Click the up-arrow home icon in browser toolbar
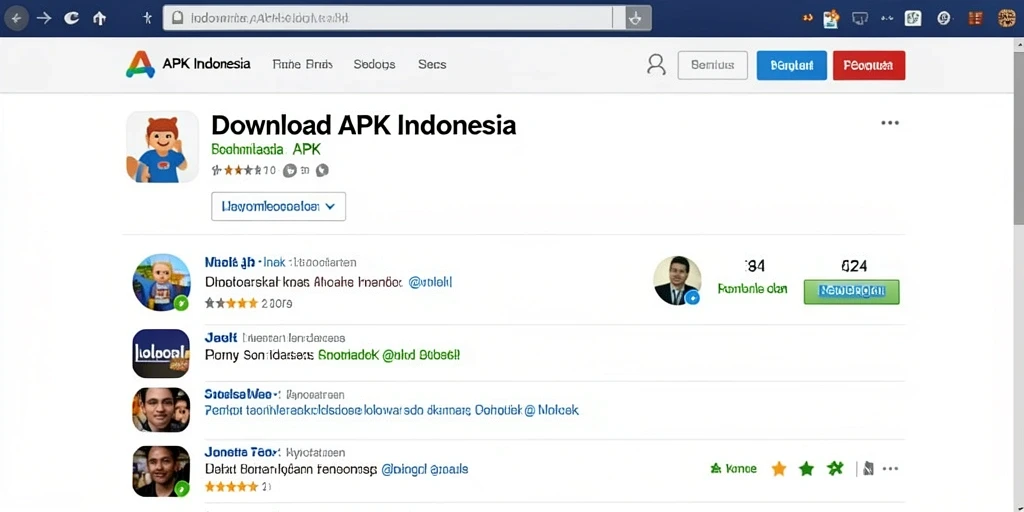The width and height of the screenshot is (1024, 512). point(99,18)
